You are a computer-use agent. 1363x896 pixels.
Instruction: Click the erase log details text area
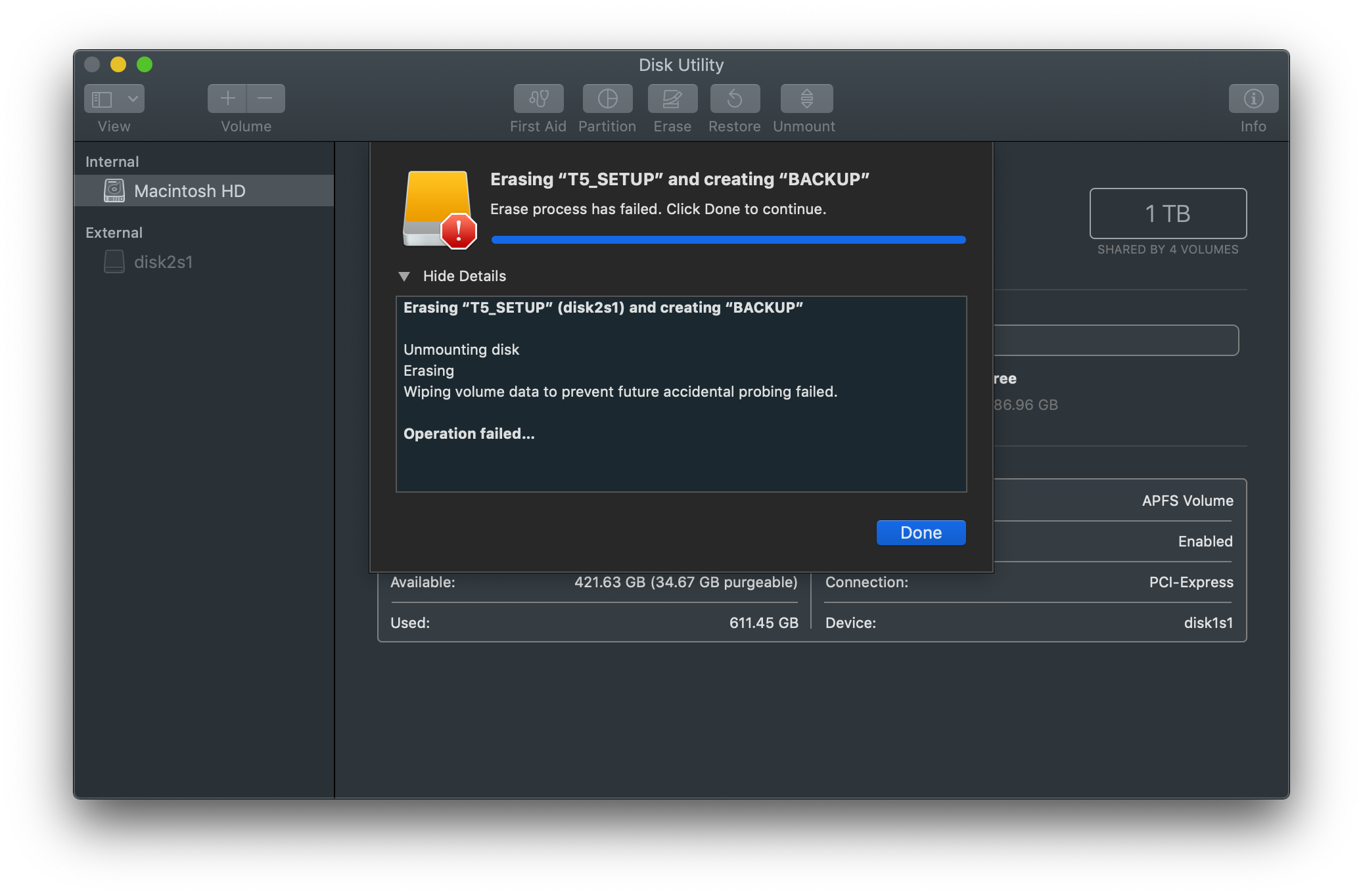click(x=681, y=394)
